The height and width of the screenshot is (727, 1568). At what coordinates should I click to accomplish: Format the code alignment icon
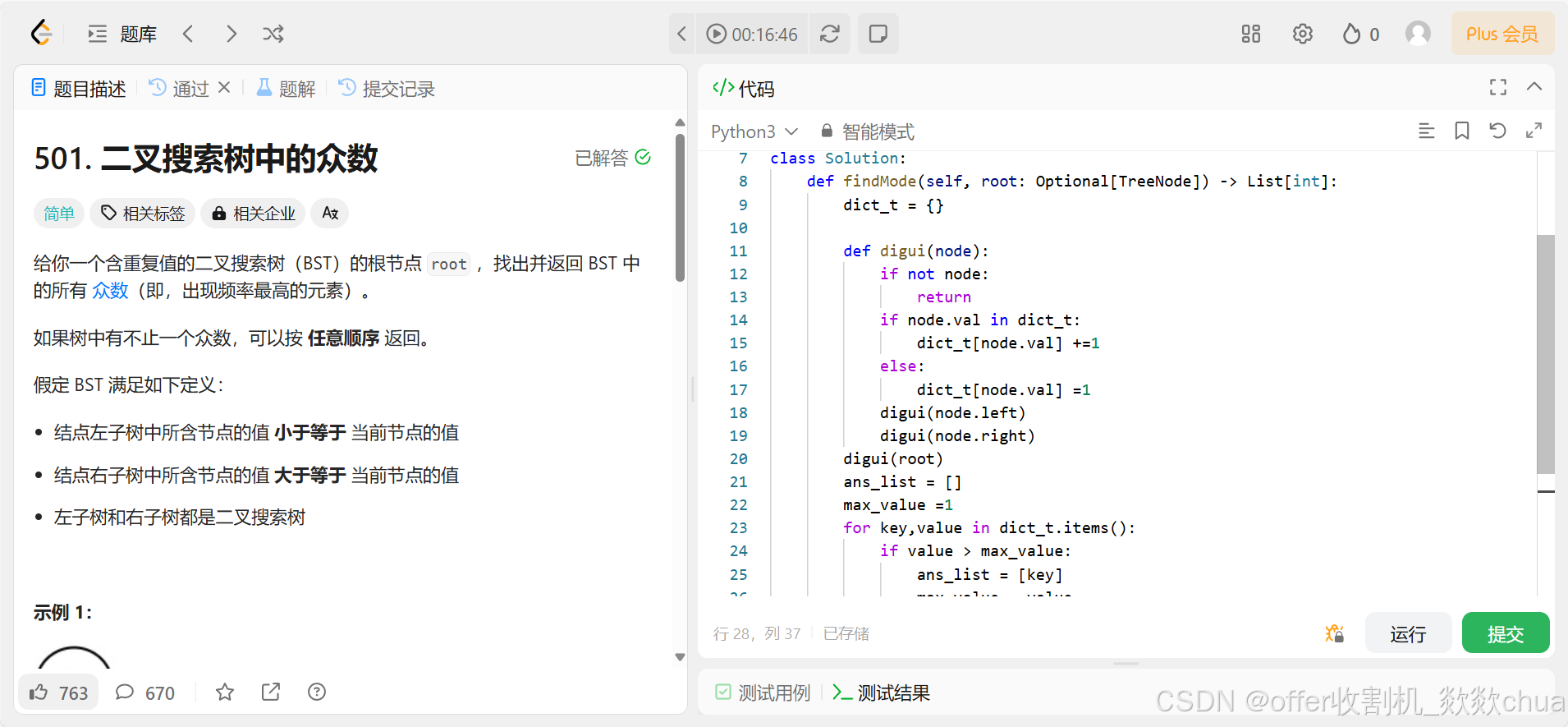(1427, 131)
